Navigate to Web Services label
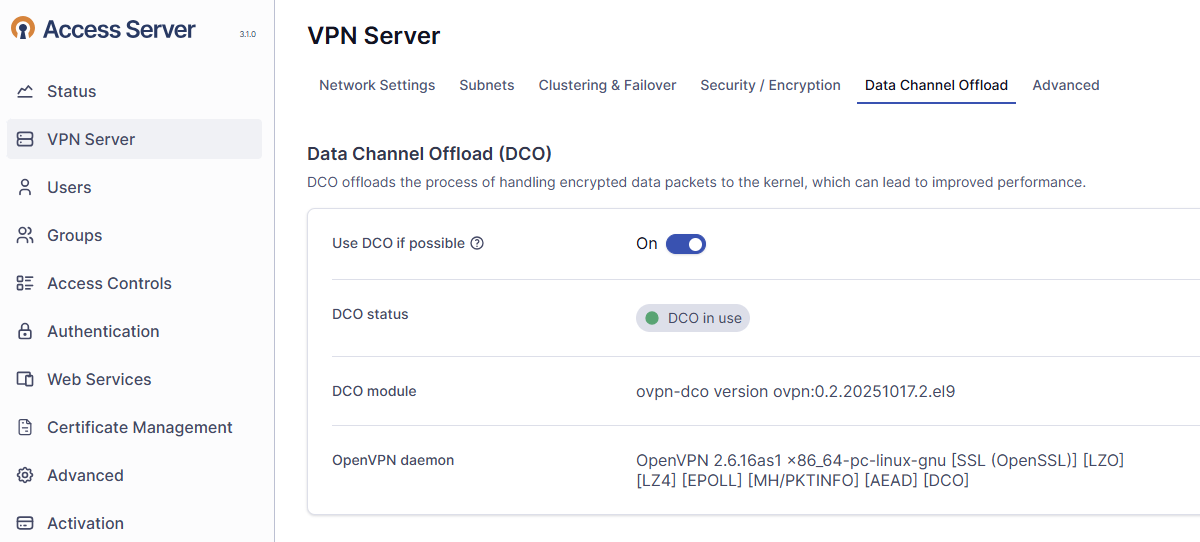The width and height of the screenshot is (1200, 542). tap(99, 379)
